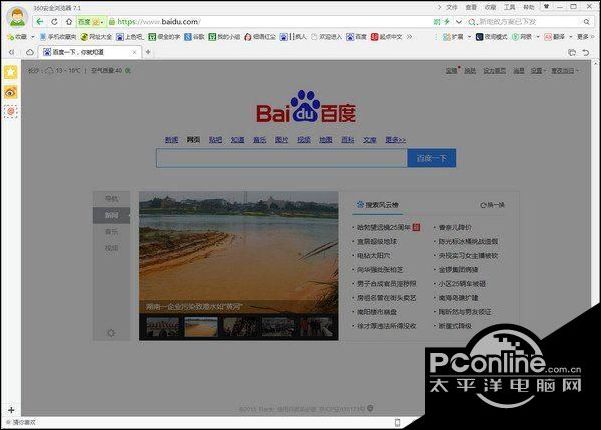Show more bookmarks with double chevron
Image resolution: width=601 pixels, height=430 pixels.
pos(410,37)
